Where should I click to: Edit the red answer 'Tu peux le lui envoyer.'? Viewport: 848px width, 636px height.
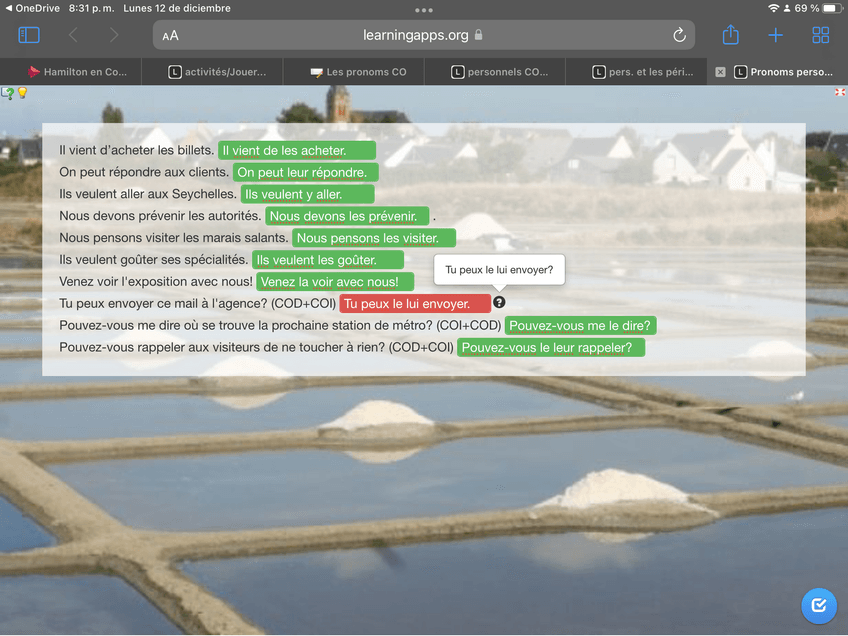pos(415,303)
